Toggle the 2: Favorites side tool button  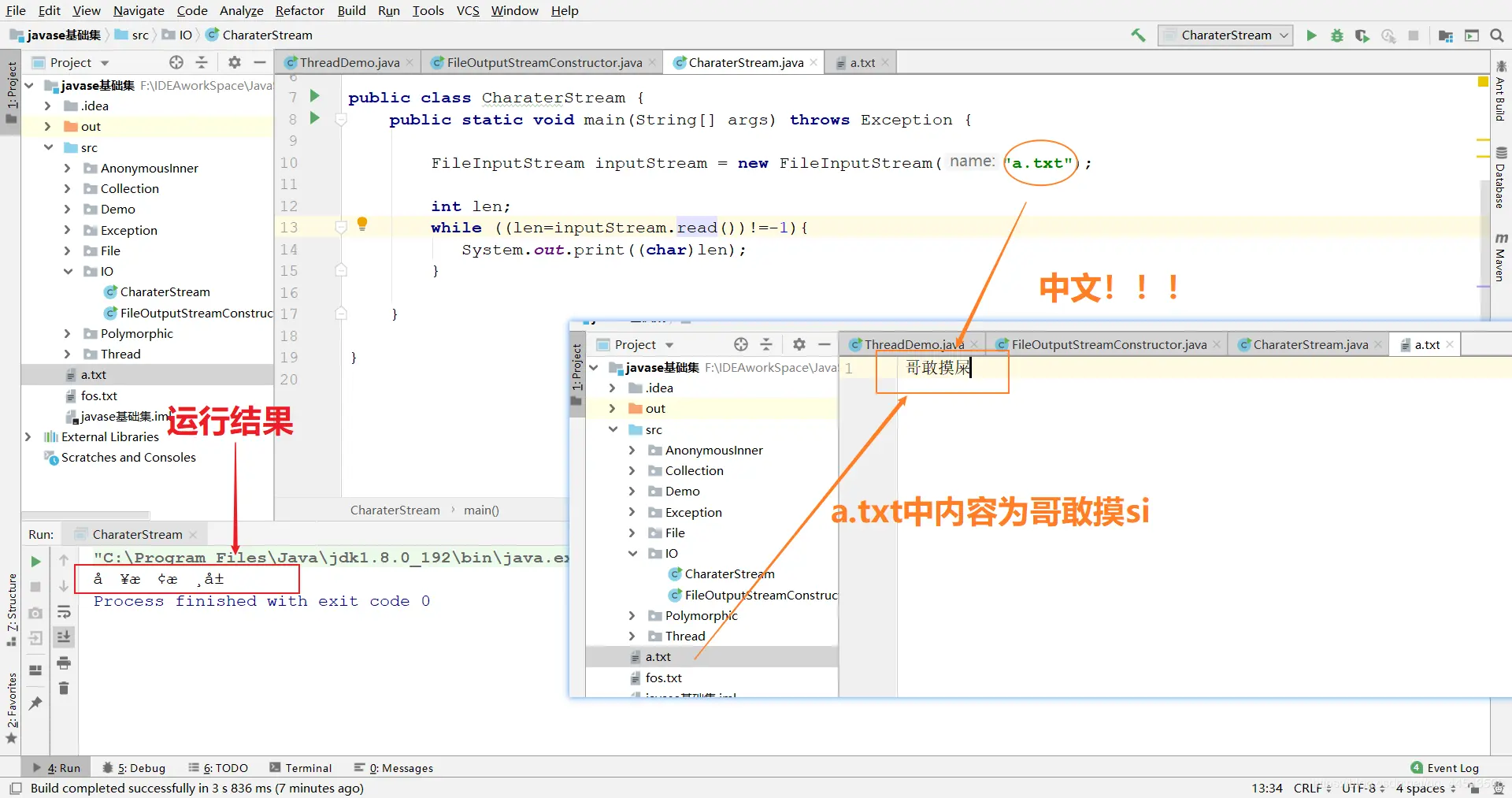[11, 708]
